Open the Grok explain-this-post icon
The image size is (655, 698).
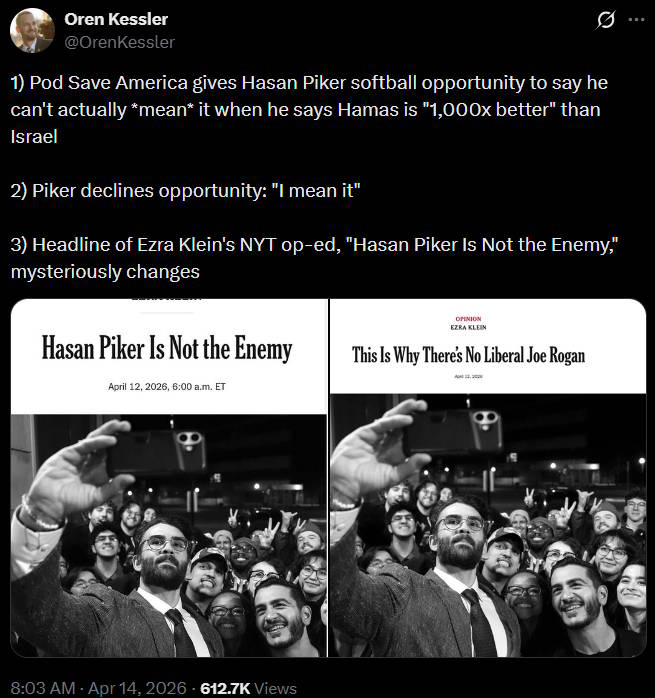coord(605,20)
